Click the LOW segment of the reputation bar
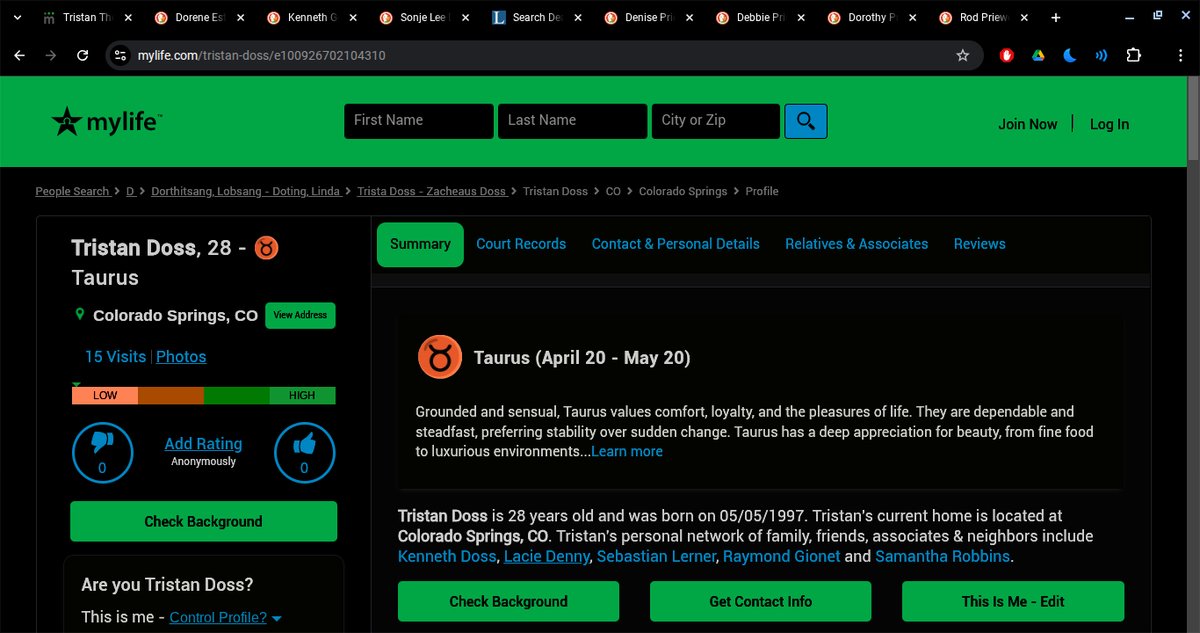Viewport: 1200px width, 633px height. click(105, 396)
